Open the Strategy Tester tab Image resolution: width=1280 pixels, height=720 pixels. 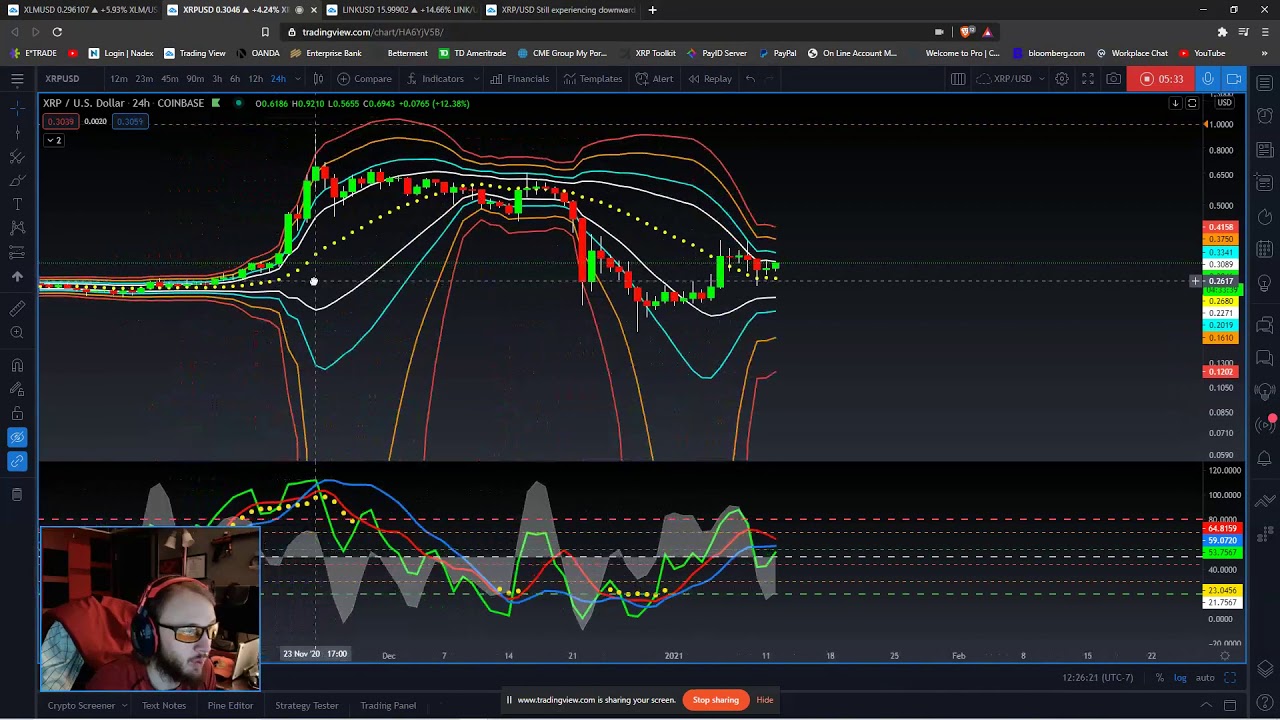(x=307, y=705)
